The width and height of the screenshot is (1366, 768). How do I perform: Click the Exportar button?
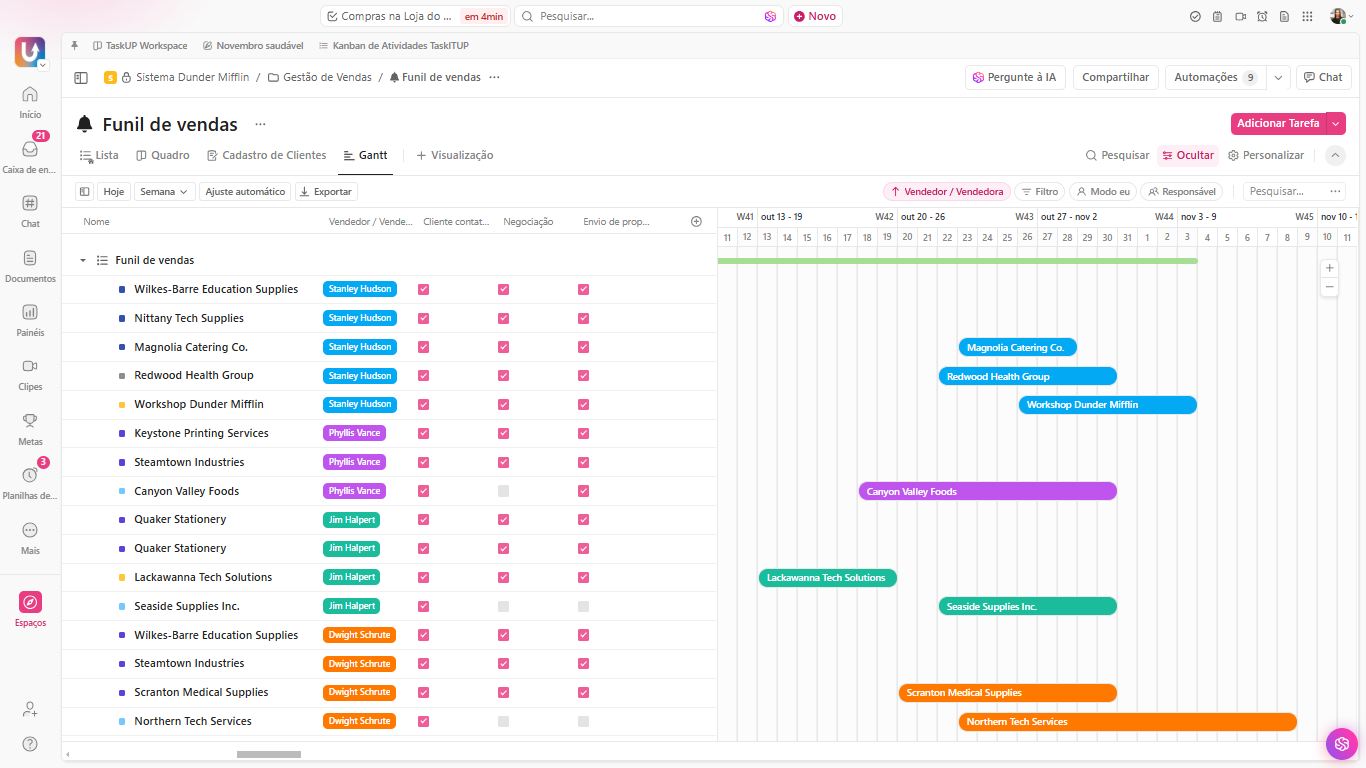click(x=326, y=191)
